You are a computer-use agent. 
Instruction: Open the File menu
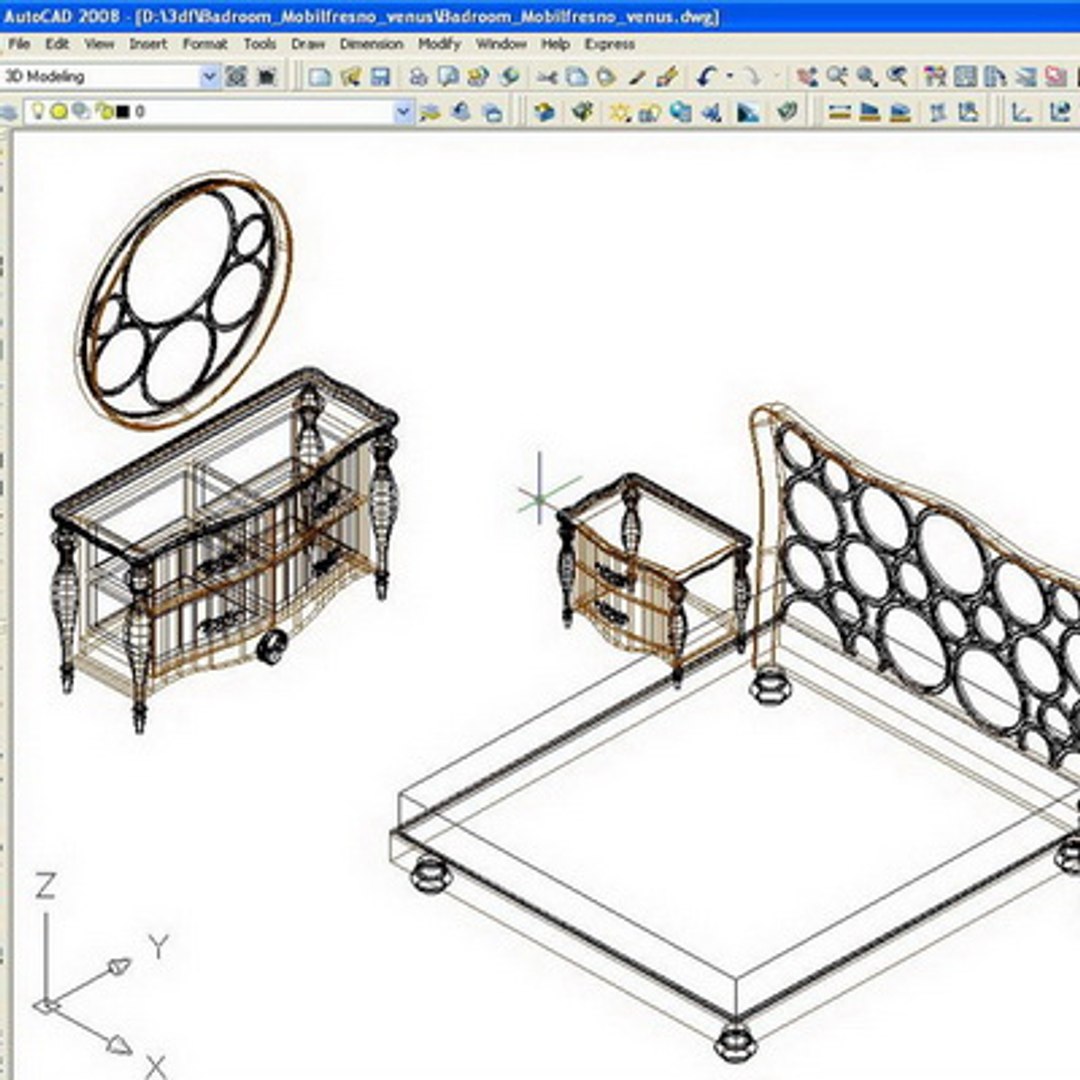point(19,44)
